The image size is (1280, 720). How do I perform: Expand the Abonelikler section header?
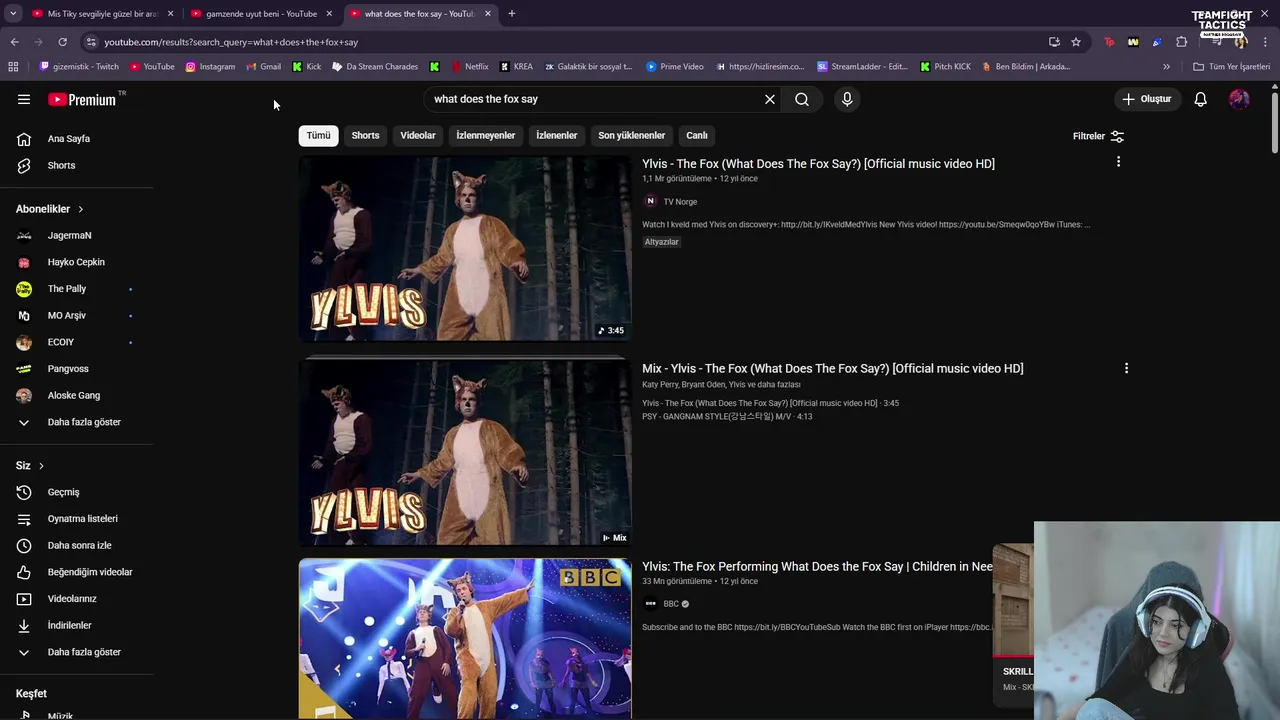click(x=50, y=209)
